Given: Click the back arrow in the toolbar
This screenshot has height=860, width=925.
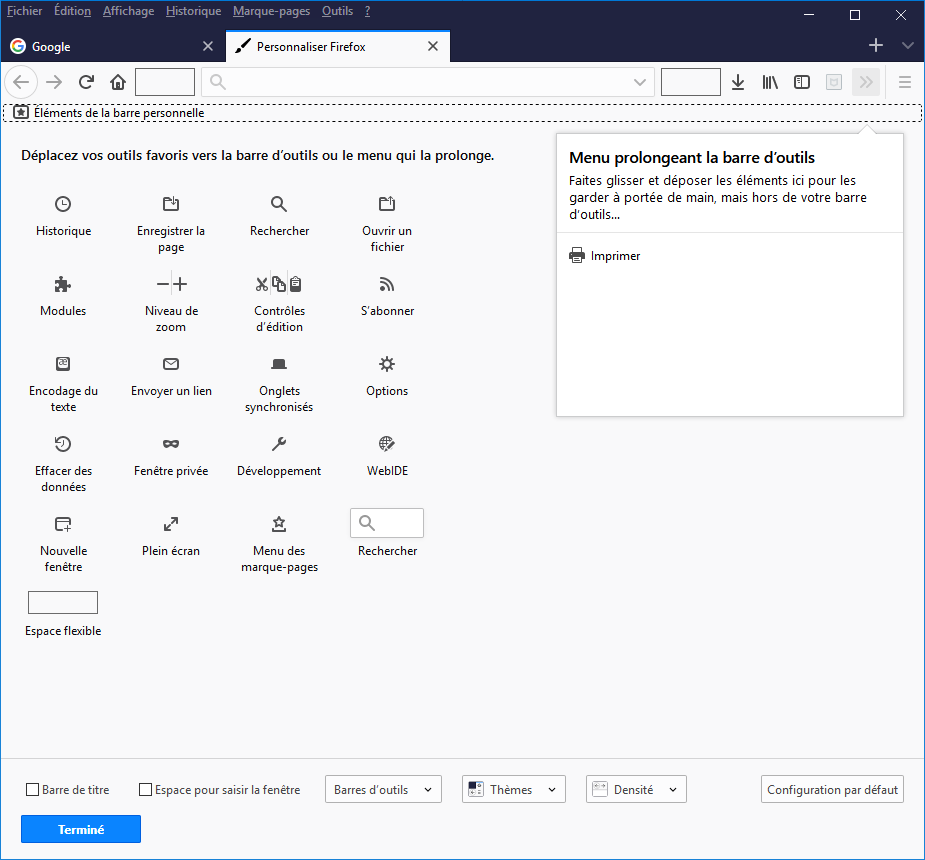Looking at the screenshot, I should point(21,82).
